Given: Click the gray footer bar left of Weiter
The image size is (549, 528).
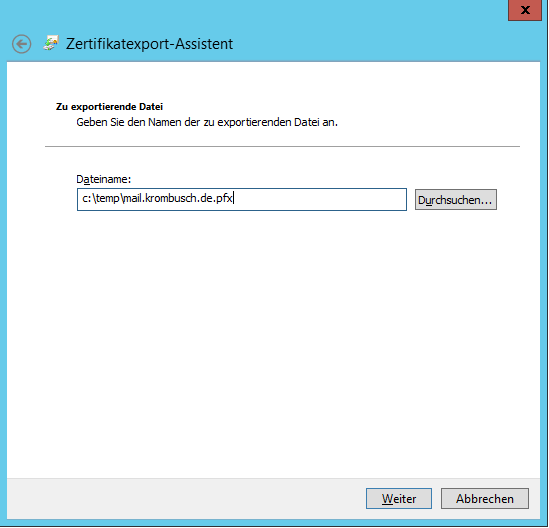Looking at the screenshot, I should tap(186, 498).
